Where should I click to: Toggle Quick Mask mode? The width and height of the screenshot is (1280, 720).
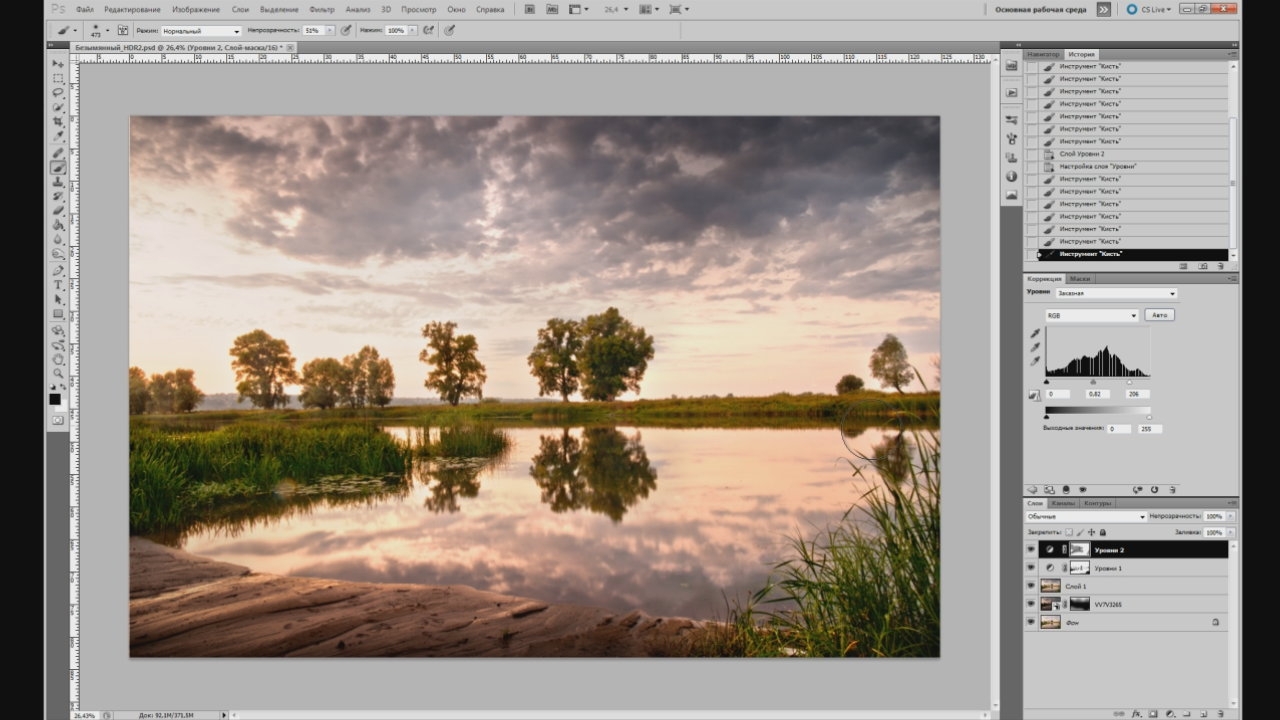[57, 420]
